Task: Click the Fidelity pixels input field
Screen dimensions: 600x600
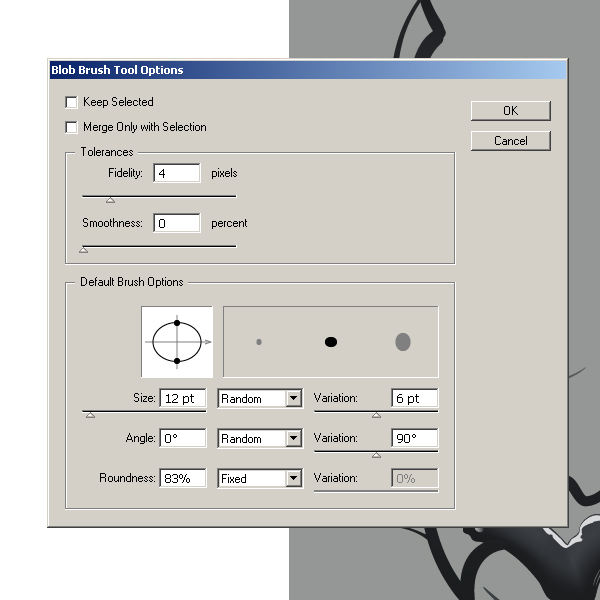Action: coord(177,173)
